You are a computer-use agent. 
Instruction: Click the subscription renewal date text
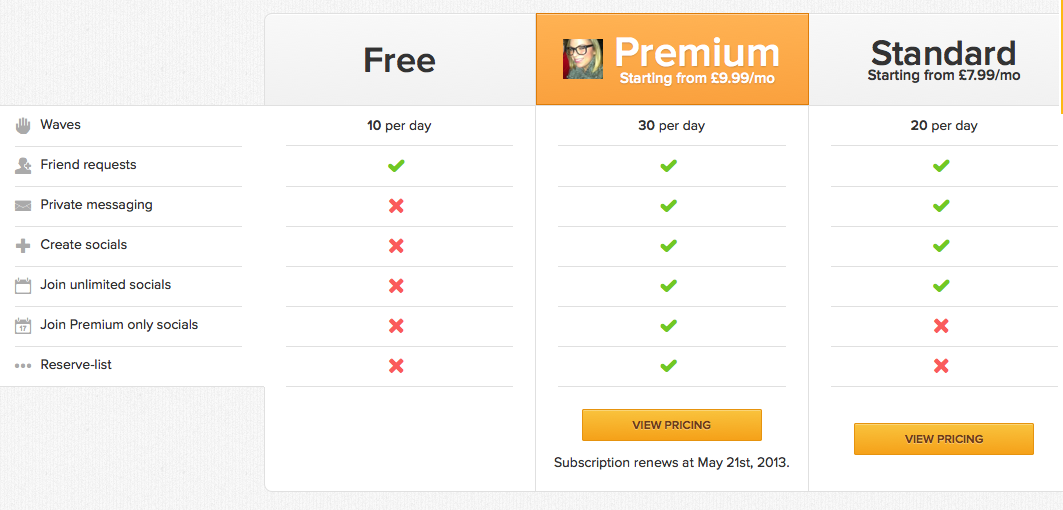pos(672,462)
